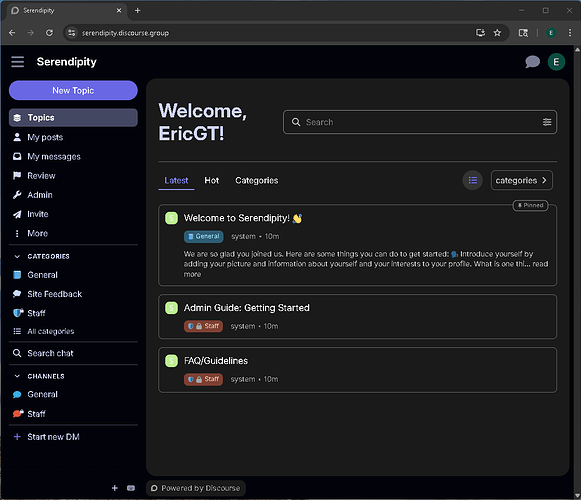581x500 pixels.
Task: Click the General category badge on welcome topic
Action: 203,236
